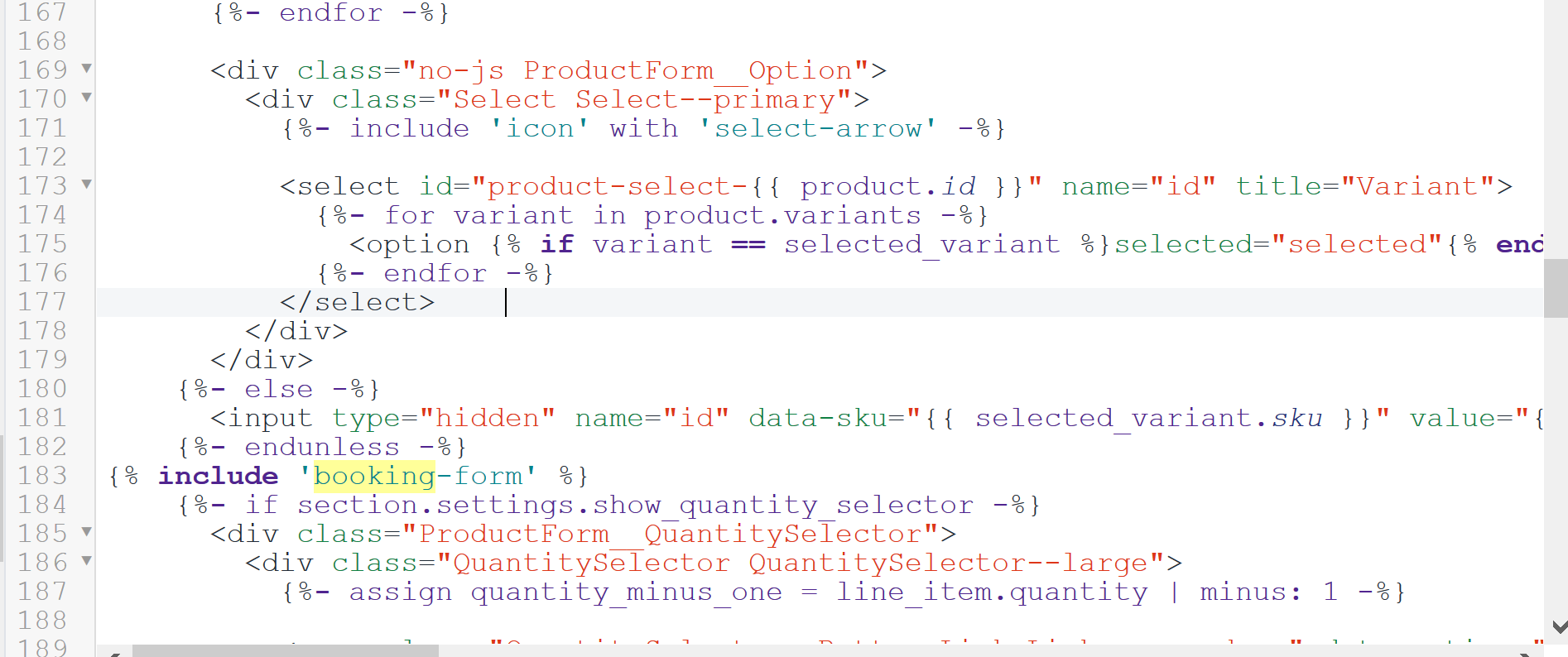
Task: Click line number 183 in the gutter
Action: [x=42, y=476]
